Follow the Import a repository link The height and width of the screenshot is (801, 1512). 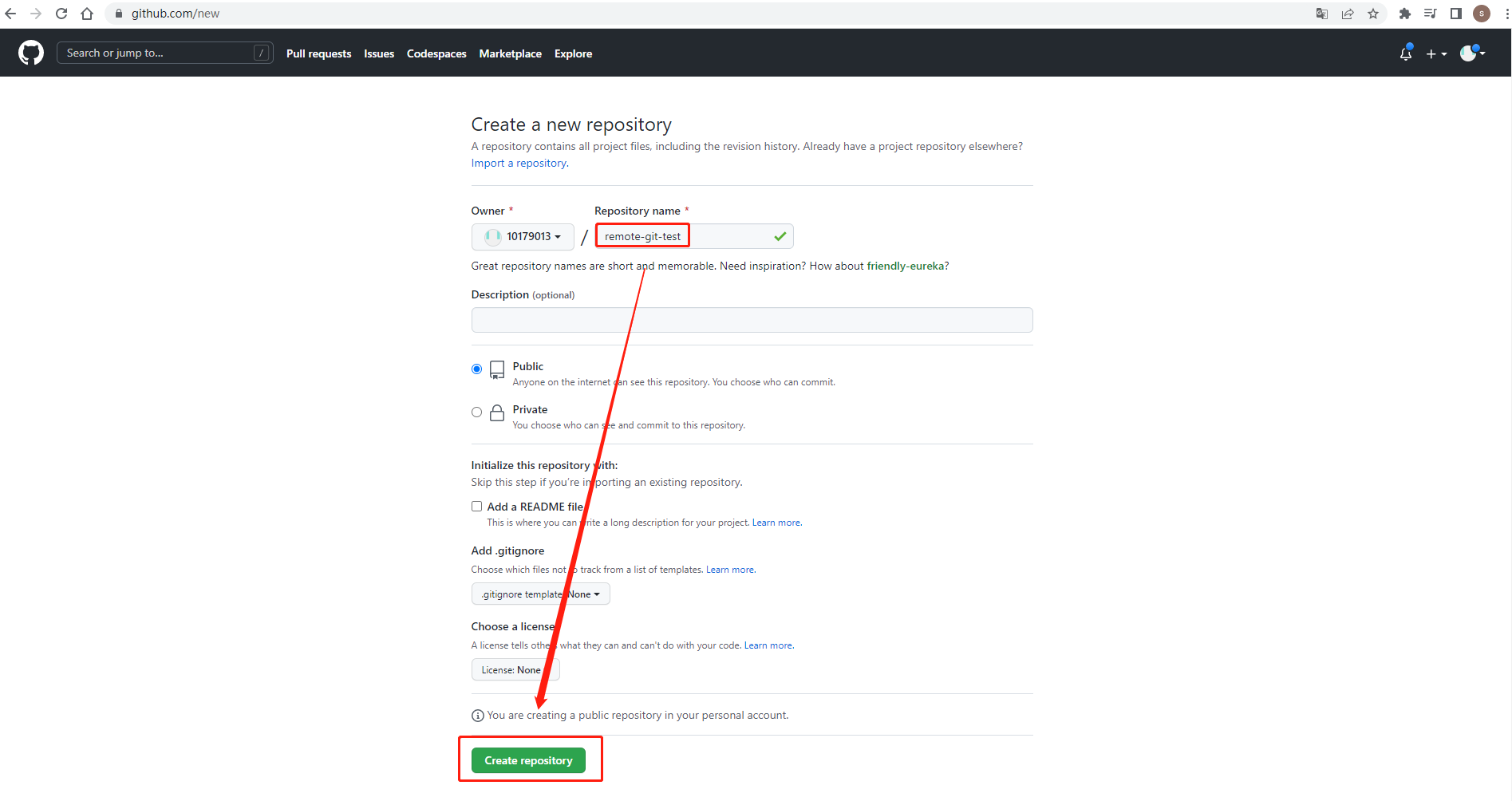tap(519, 163)
